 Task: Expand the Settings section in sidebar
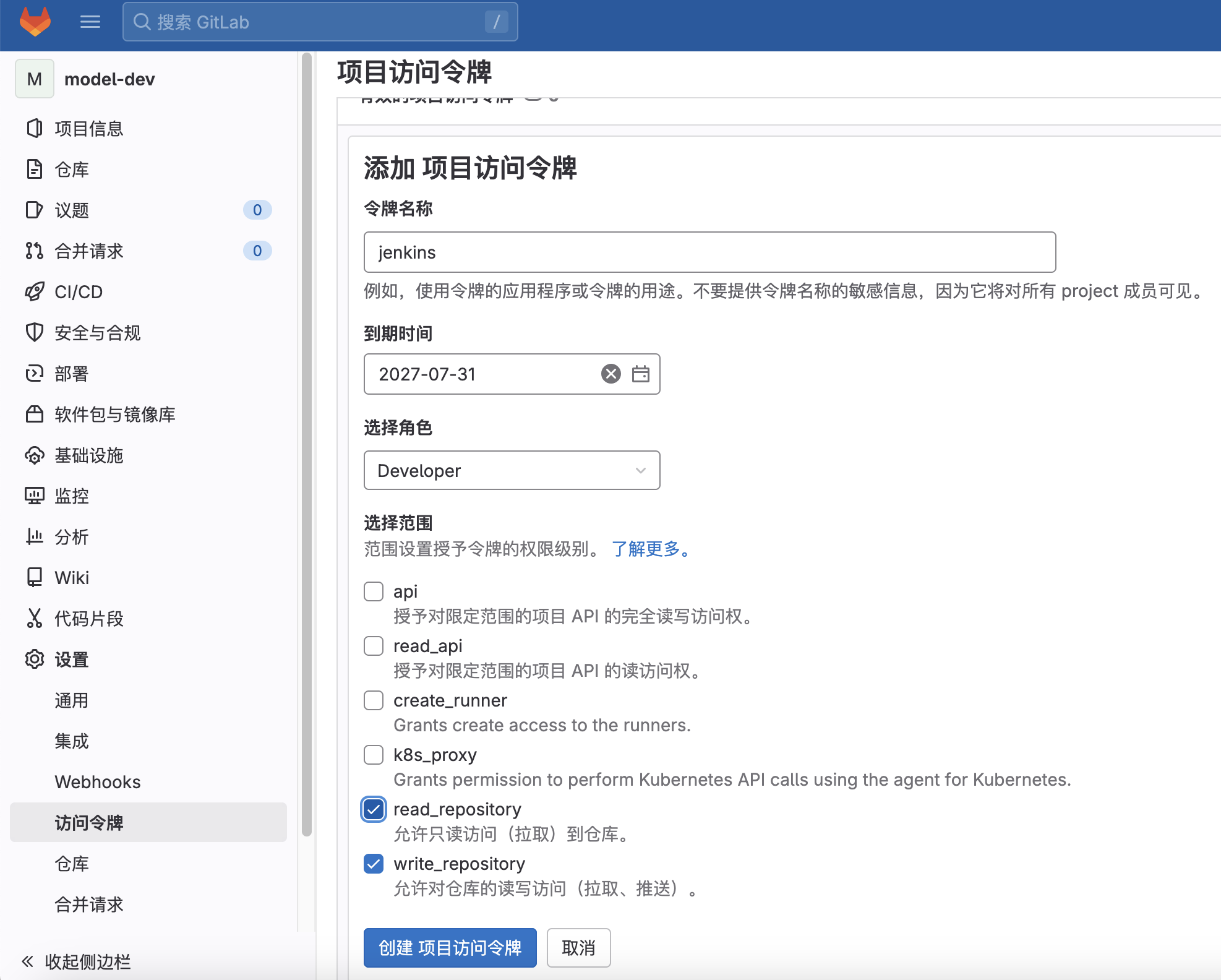(x=72, y=660)
